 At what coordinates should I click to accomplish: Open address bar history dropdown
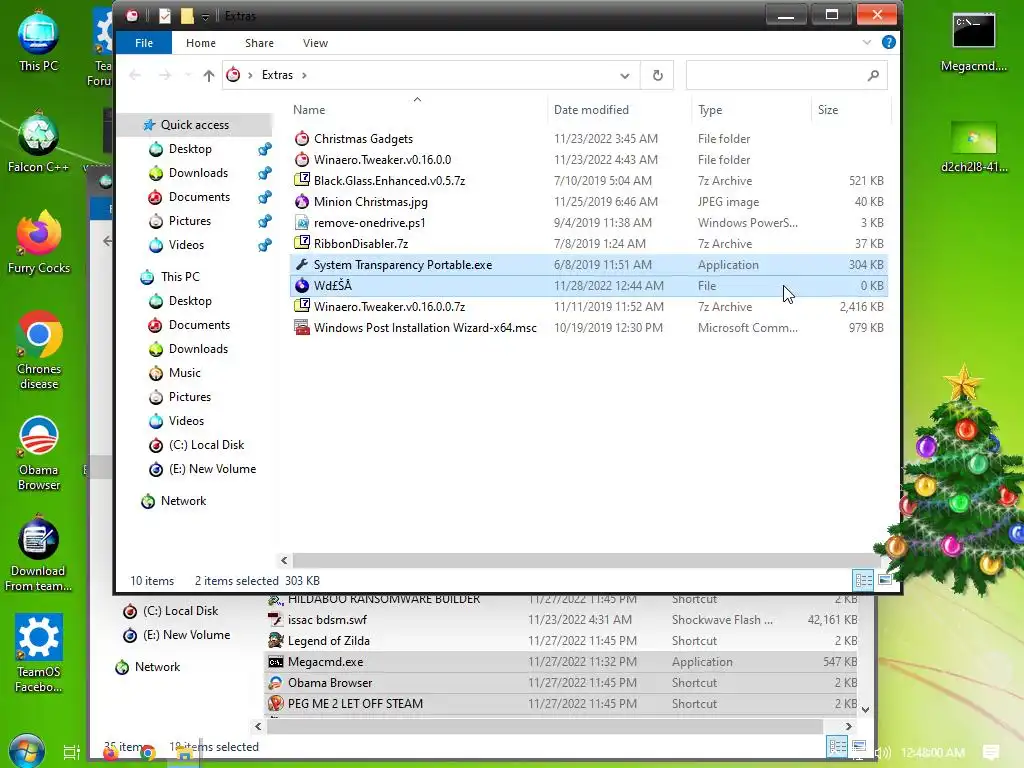click(x=625, y=76)
